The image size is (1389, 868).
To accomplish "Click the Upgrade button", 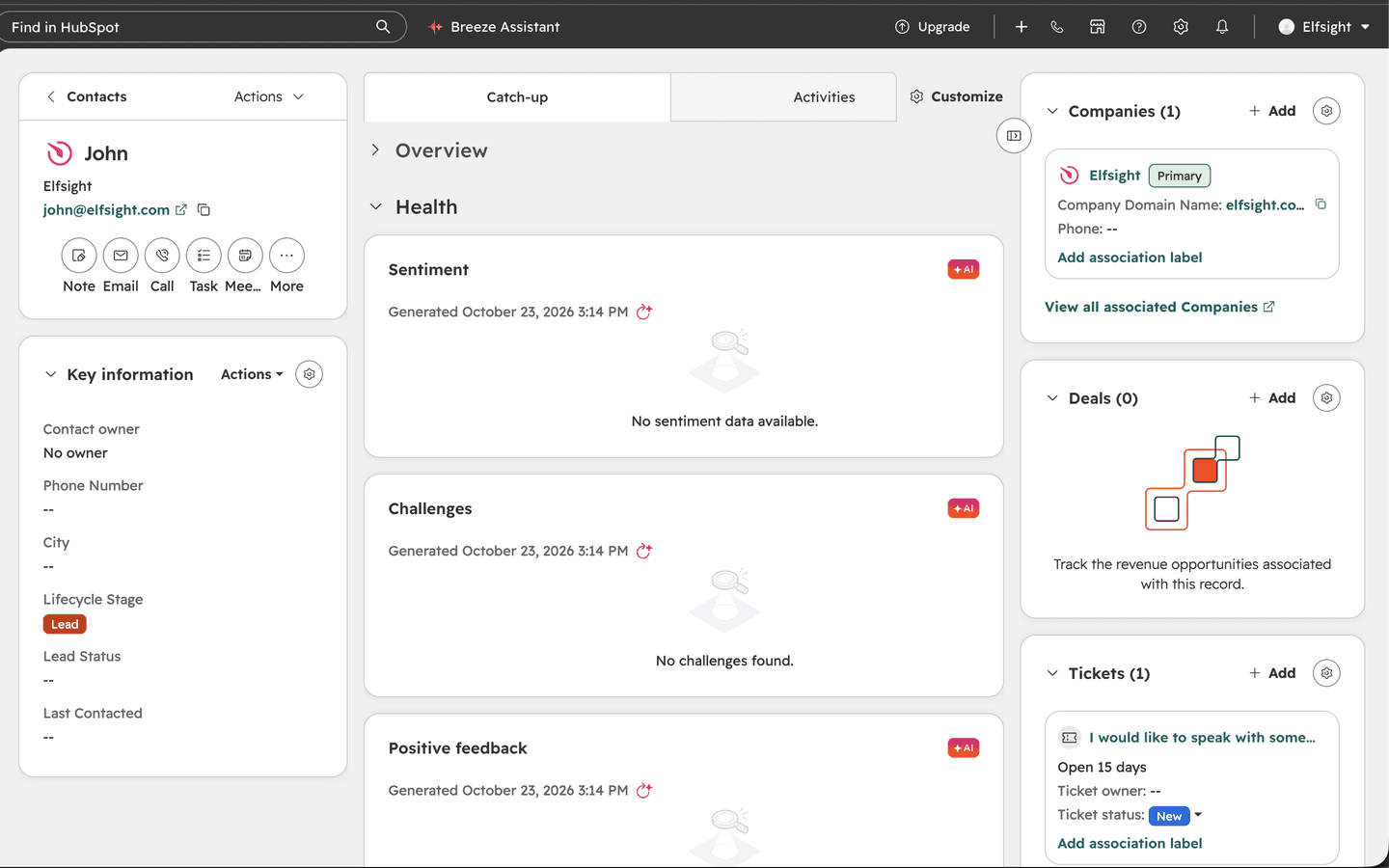I will coord(932,27).
